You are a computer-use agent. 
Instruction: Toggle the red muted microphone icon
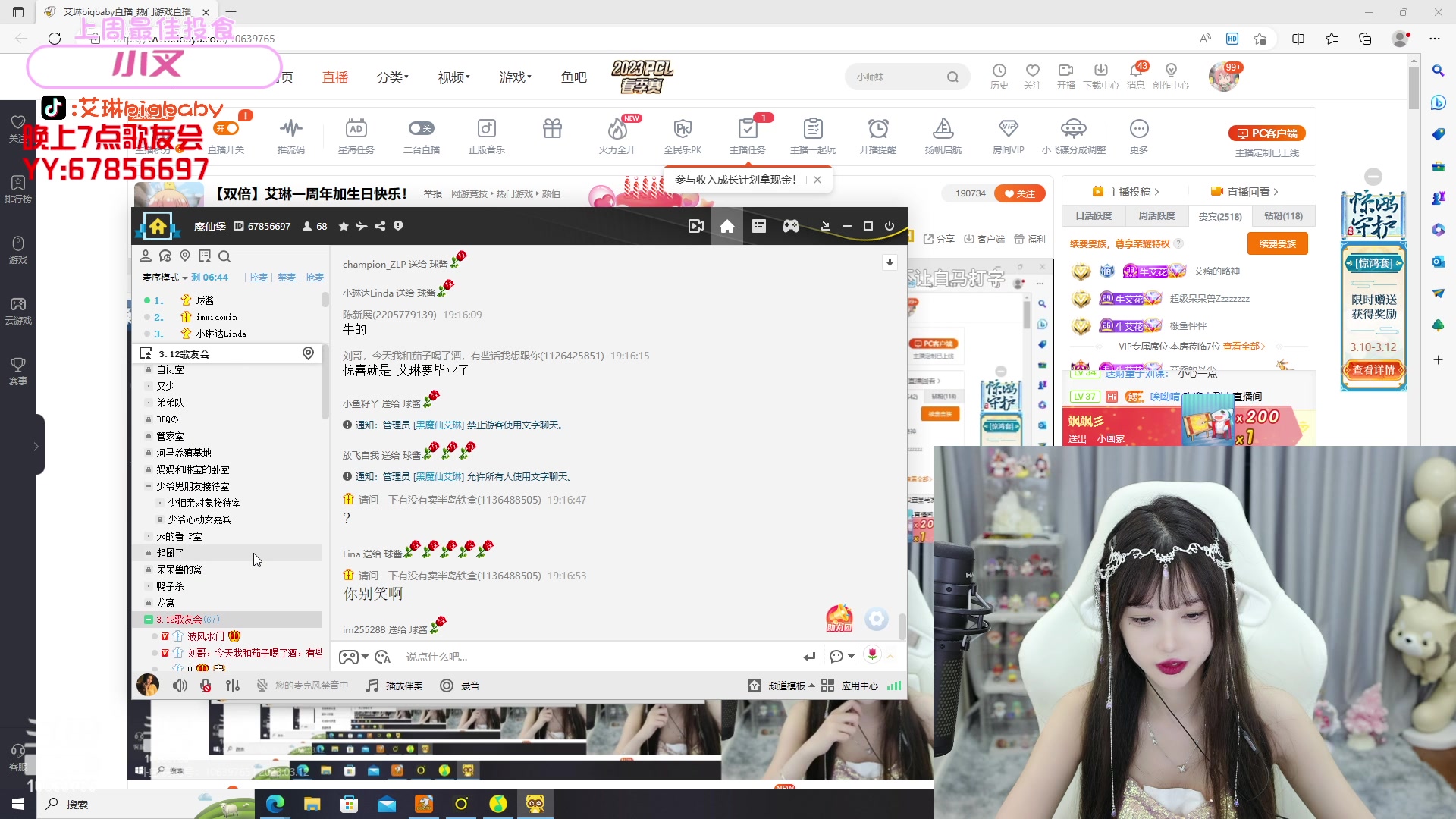(x=206, y=686)
